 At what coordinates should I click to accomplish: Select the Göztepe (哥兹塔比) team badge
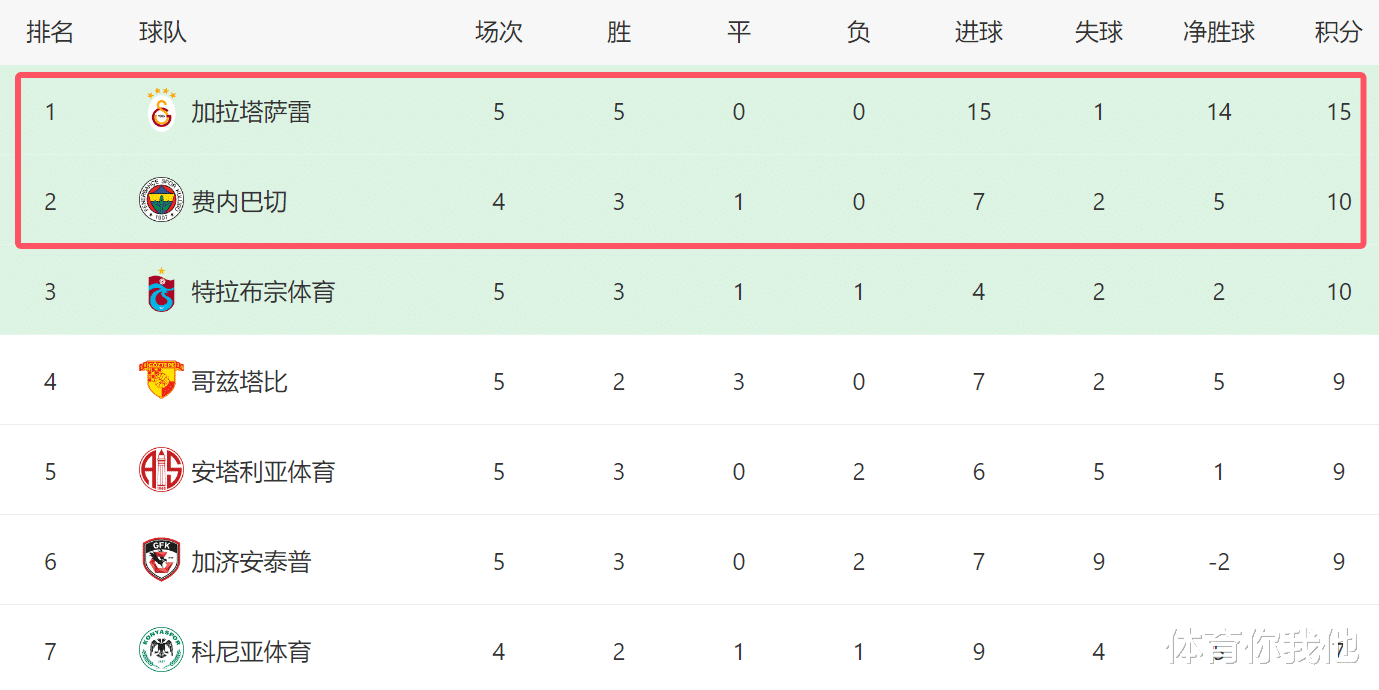coord(161,380)
